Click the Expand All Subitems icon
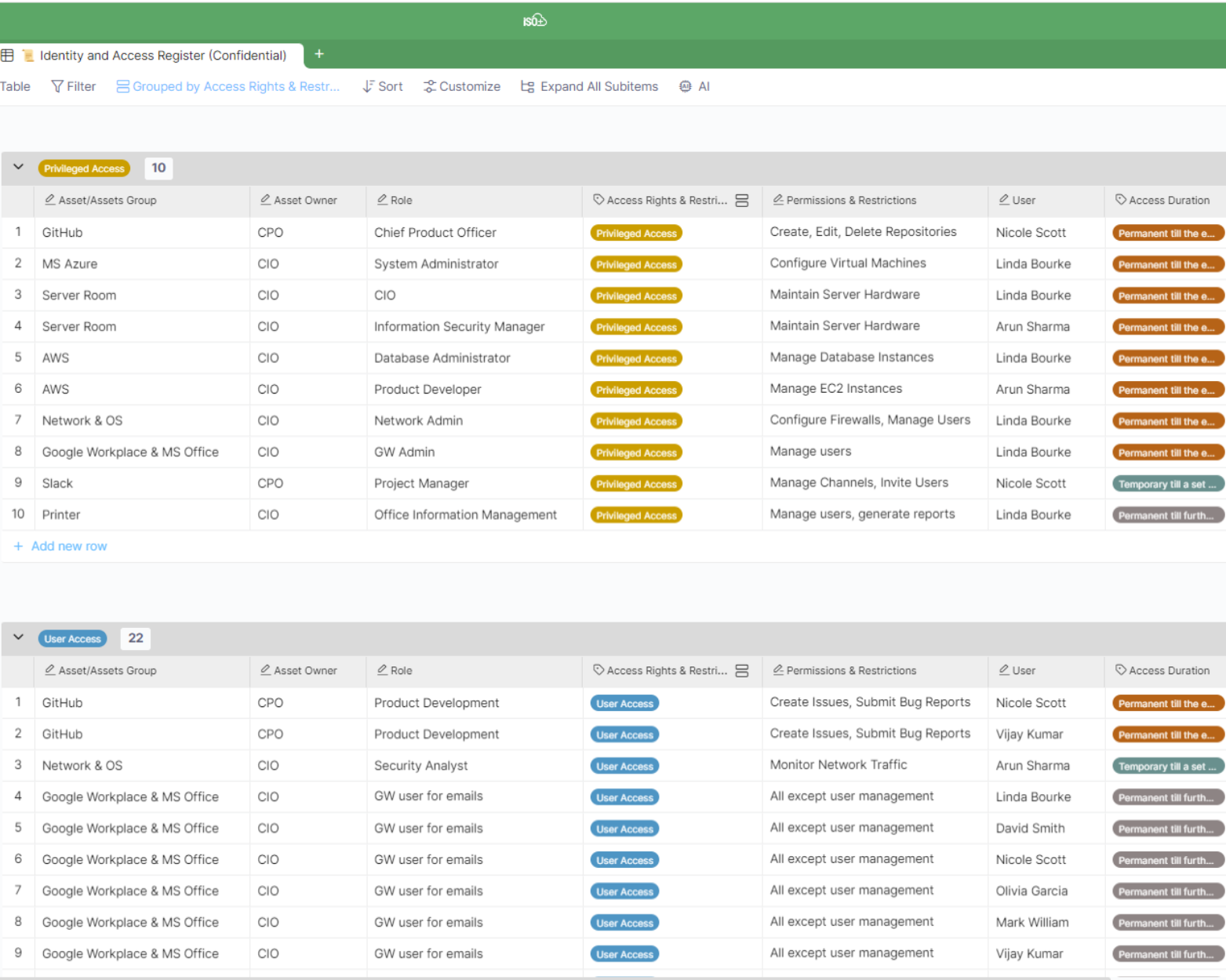Image resolution: width=1226 pixels, height=980 pixels. point(528,86)
